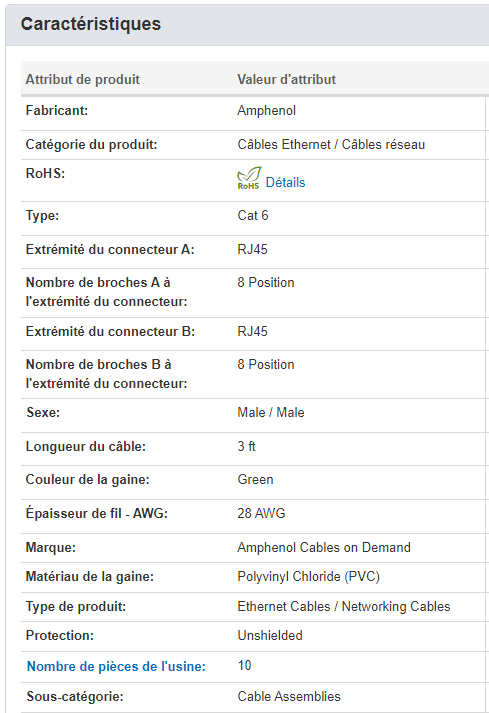Click the Male / Male gender value
Image resolution: width=489 pixels, height=713 pixels.
coord(271,412)
